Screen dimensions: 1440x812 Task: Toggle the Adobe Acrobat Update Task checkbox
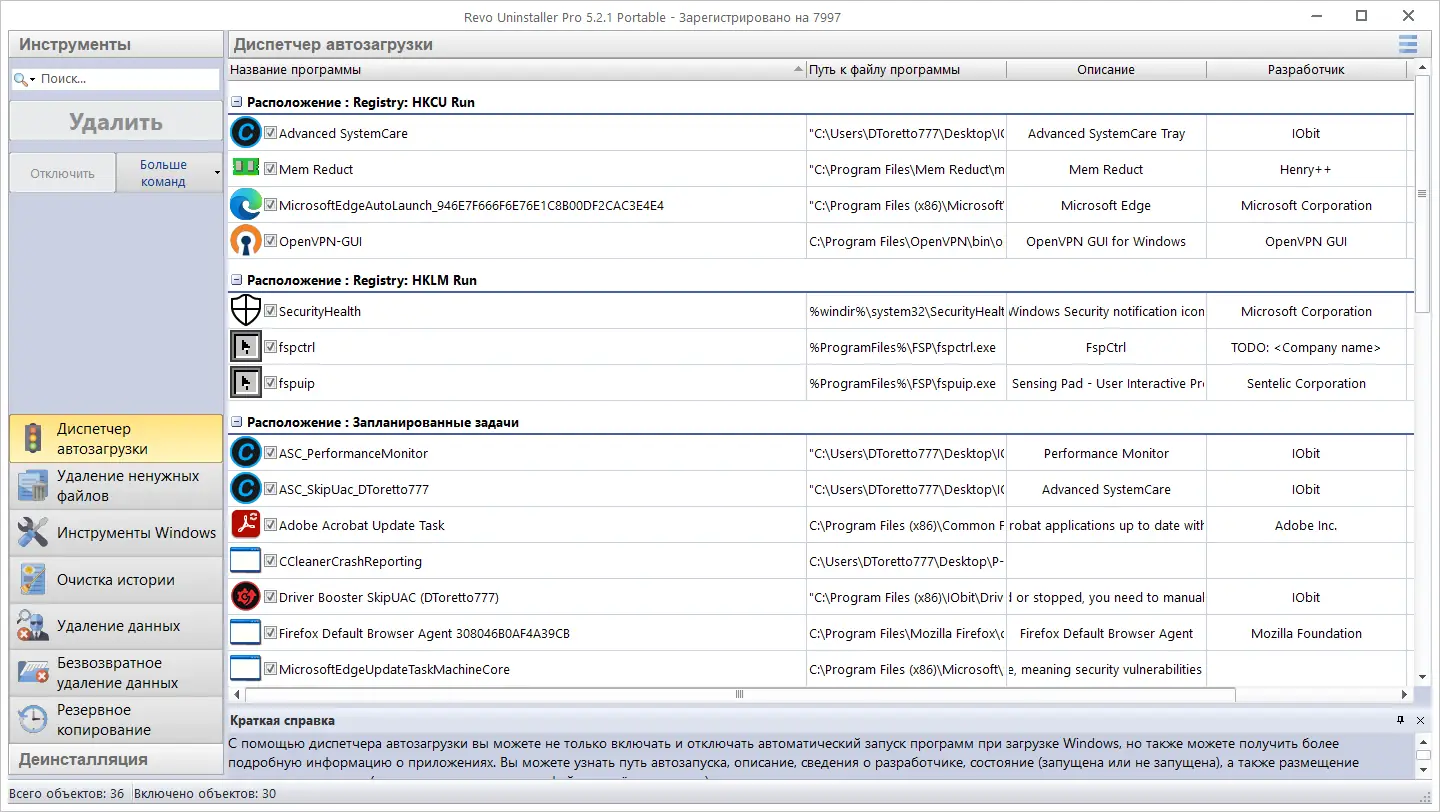click(x=270, y=525)
